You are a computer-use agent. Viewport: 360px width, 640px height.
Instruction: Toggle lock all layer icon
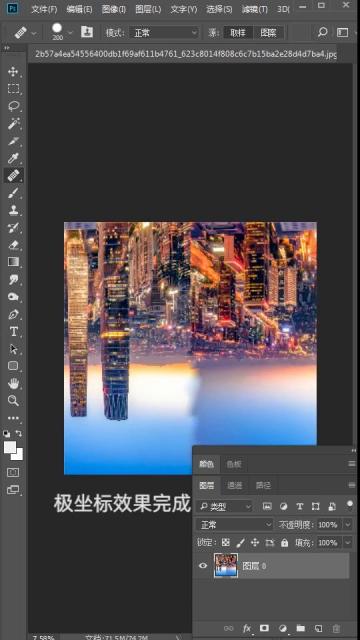coord(284,542)
